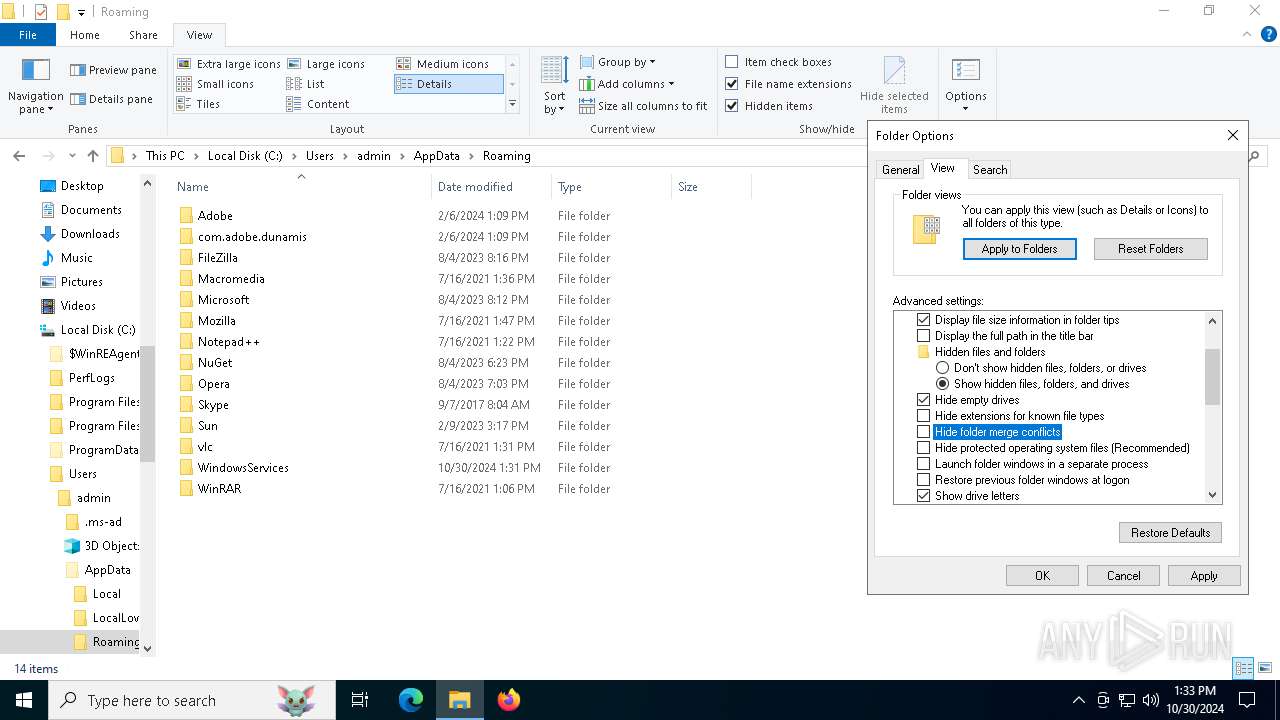Screen dimensions: 1280x720
Task: Click Restore Defaults button
Action: pos(1171,533)
